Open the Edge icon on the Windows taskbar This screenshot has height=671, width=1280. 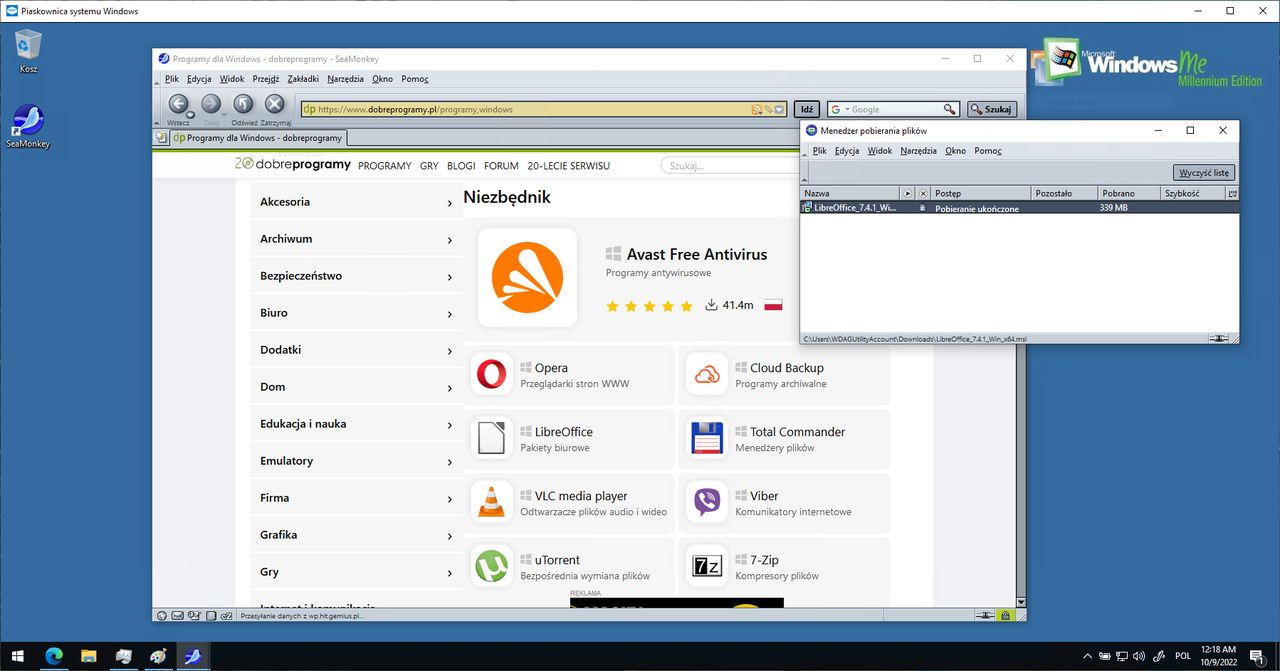[x=54, y=656]
